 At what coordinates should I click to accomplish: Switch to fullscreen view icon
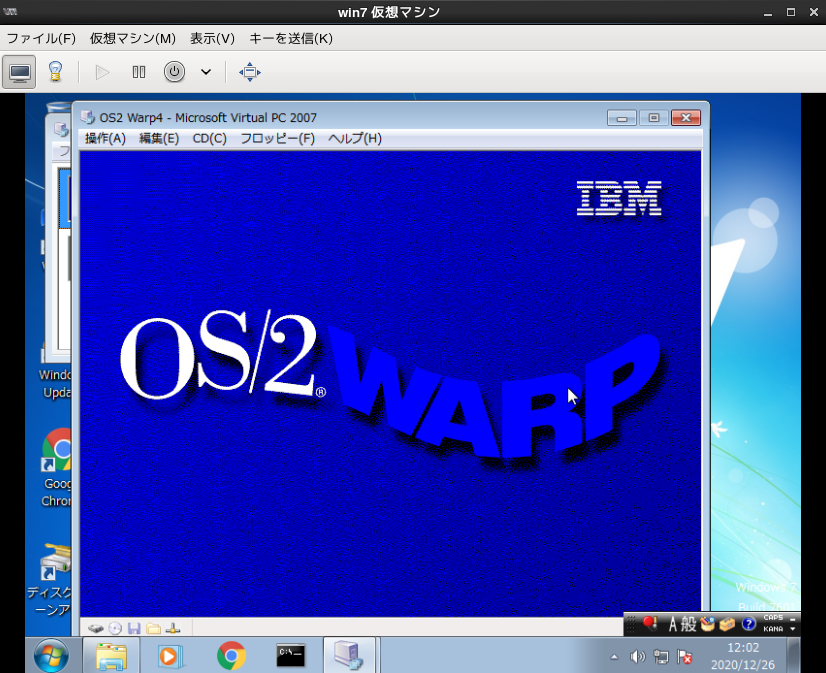pos(250,72)
